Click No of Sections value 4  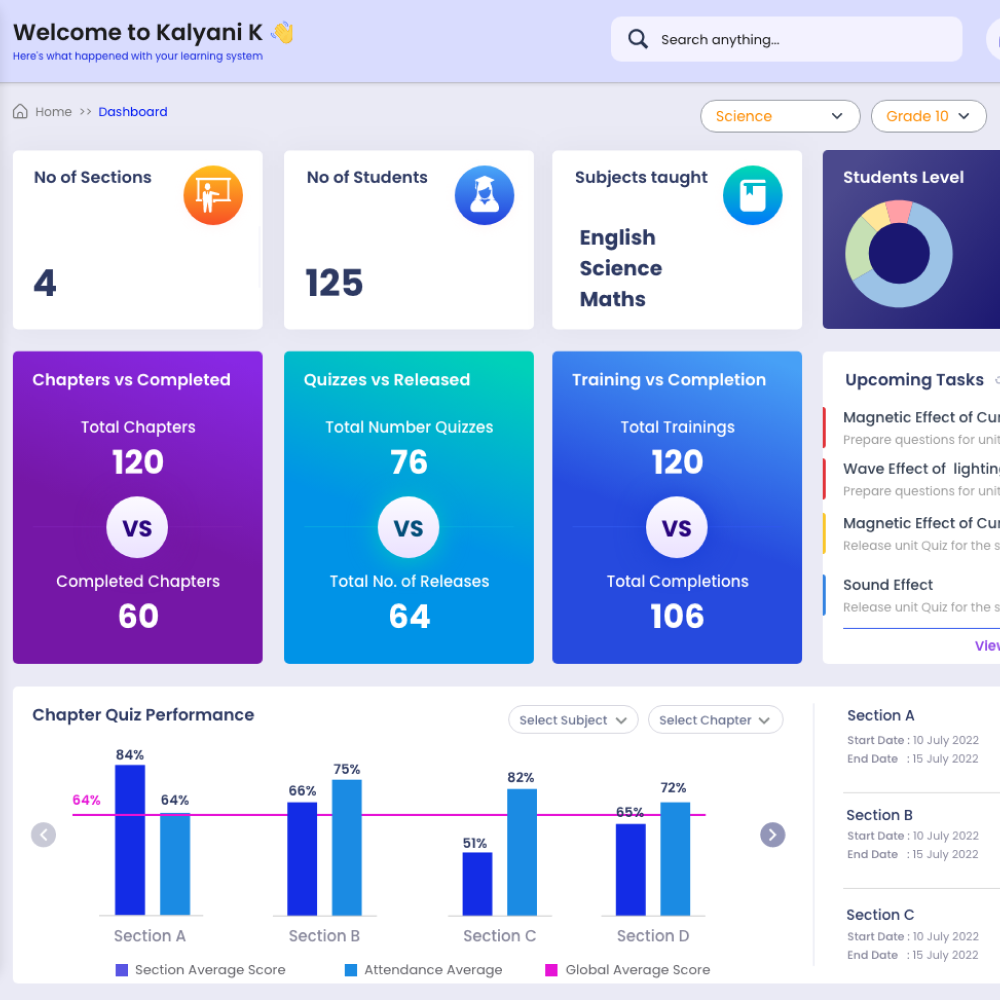point(45,283)
